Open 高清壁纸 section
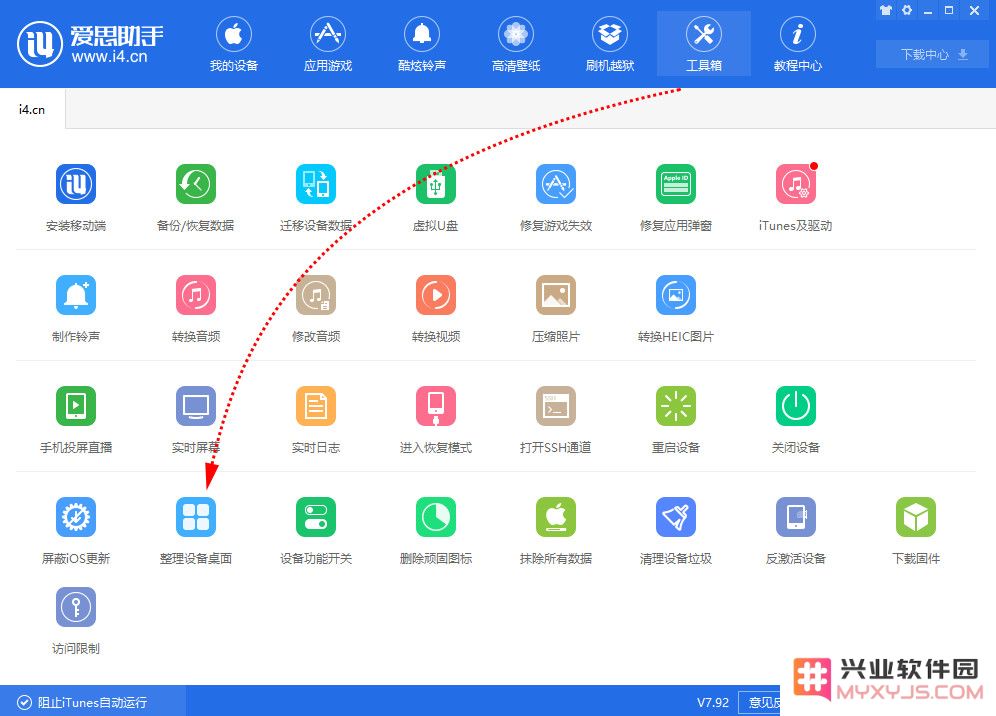Screen dimensions: 996x716 tap(516, 44)
